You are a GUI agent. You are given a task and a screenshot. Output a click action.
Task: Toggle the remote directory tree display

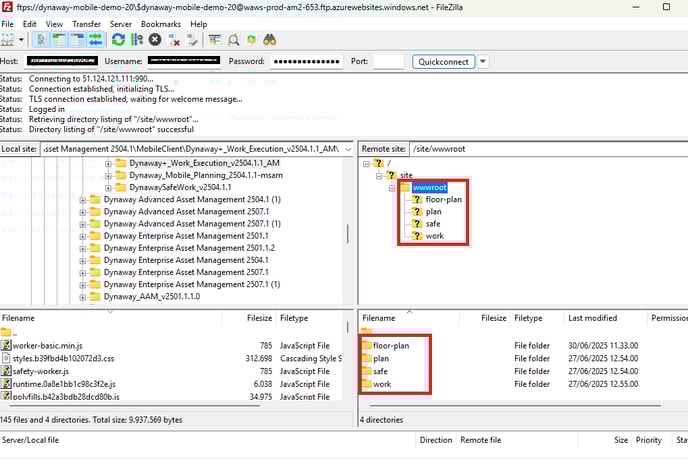[x=77, y=40]
